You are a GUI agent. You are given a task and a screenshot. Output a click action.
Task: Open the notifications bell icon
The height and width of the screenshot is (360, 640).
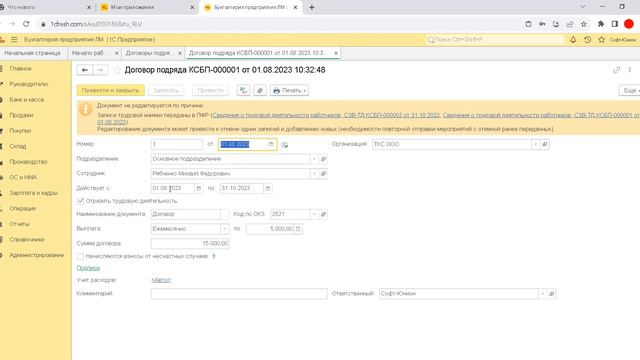pyautogui.click(x=573, y=40)
